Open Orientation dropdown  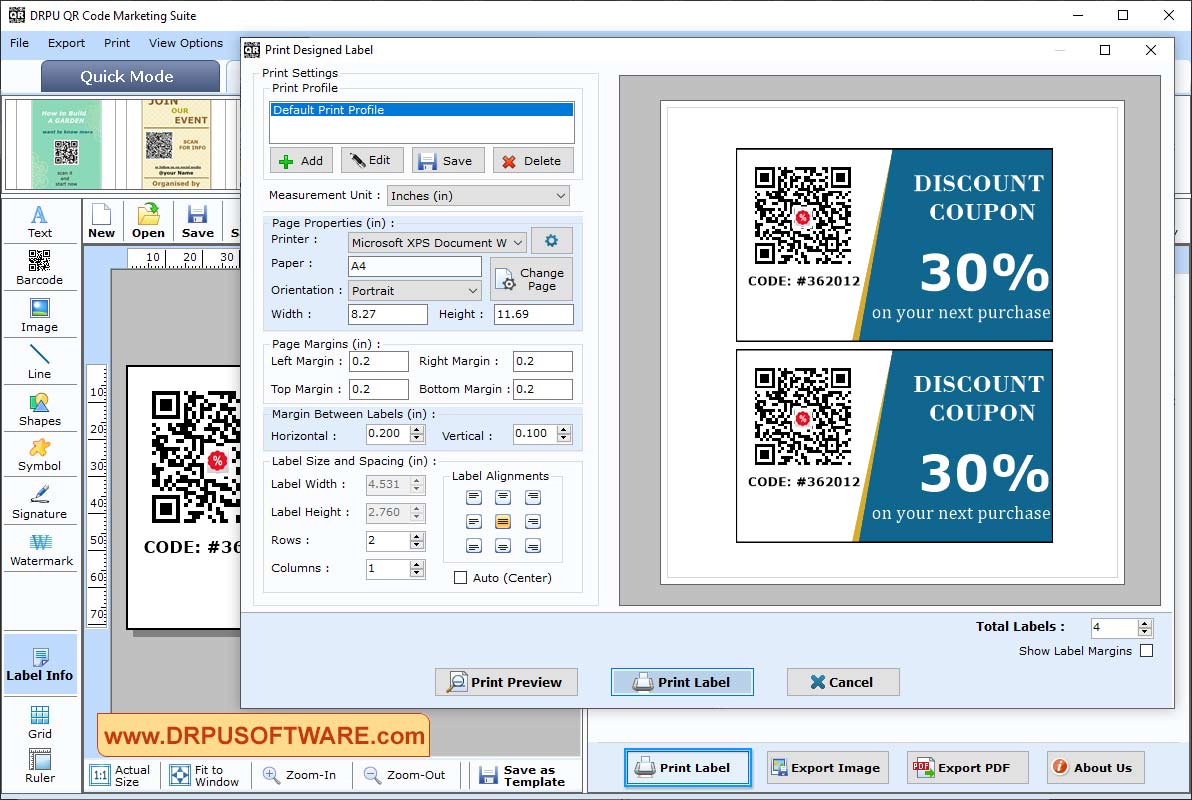click(414, 290)
